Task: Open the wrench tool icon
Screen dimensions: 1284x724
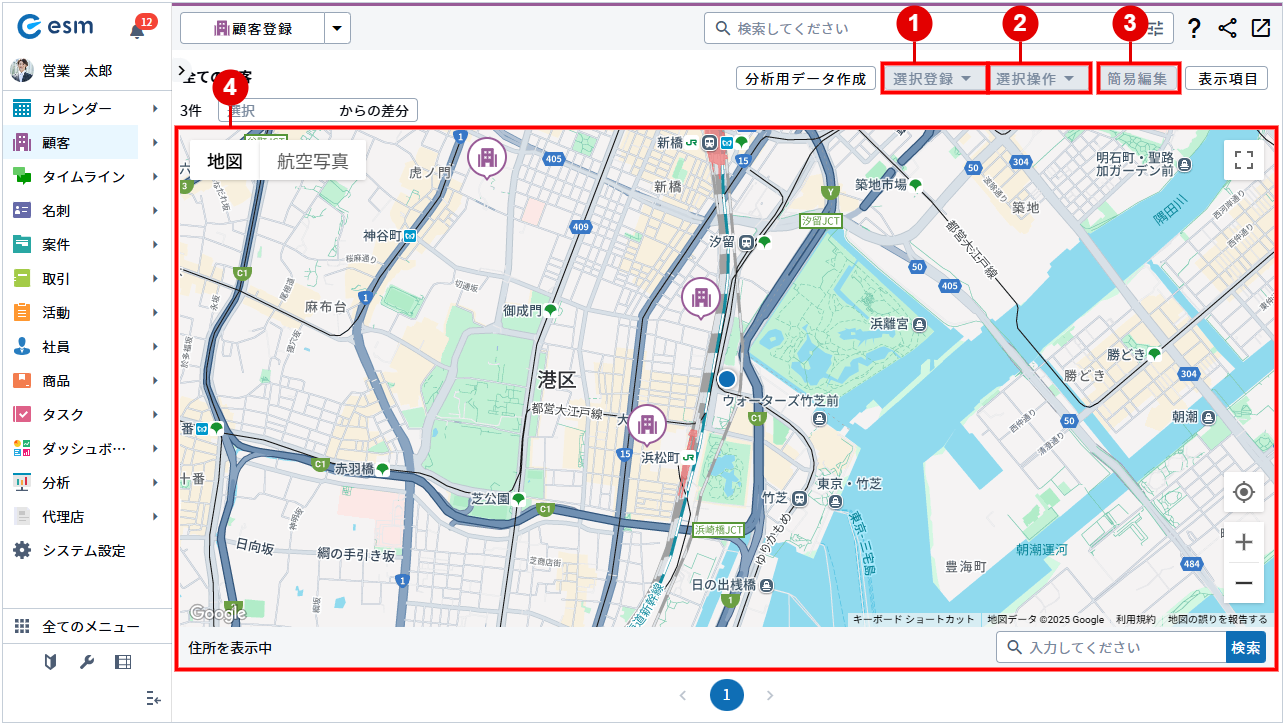Action: 86,661
